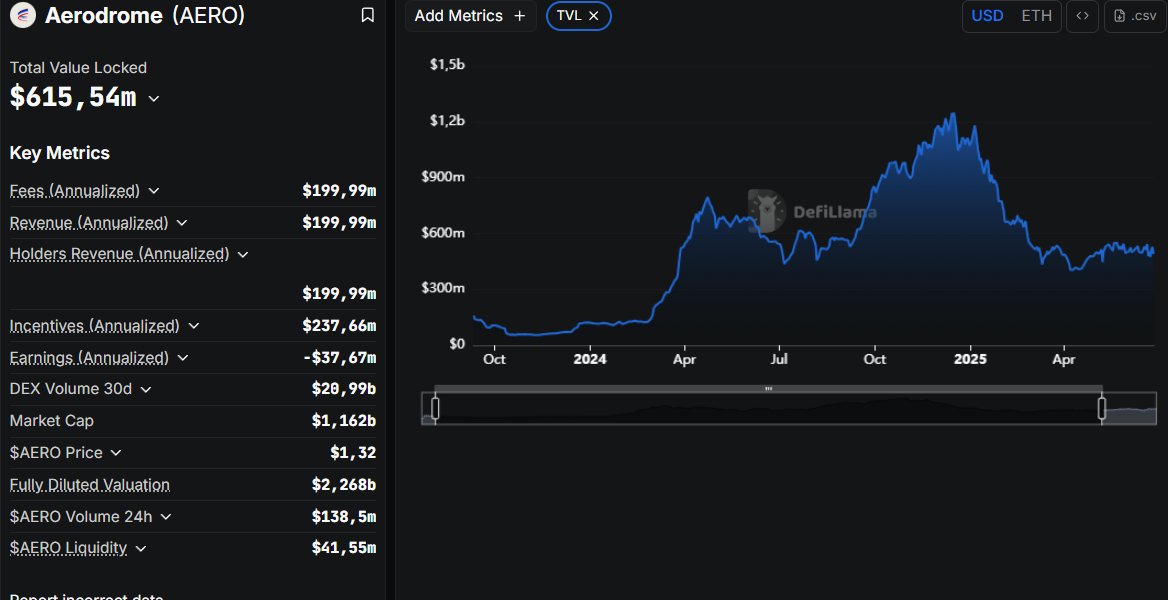Click the left handle of range slider
The height and width of the screenshot is (600, 1168).
pos(436,408)
